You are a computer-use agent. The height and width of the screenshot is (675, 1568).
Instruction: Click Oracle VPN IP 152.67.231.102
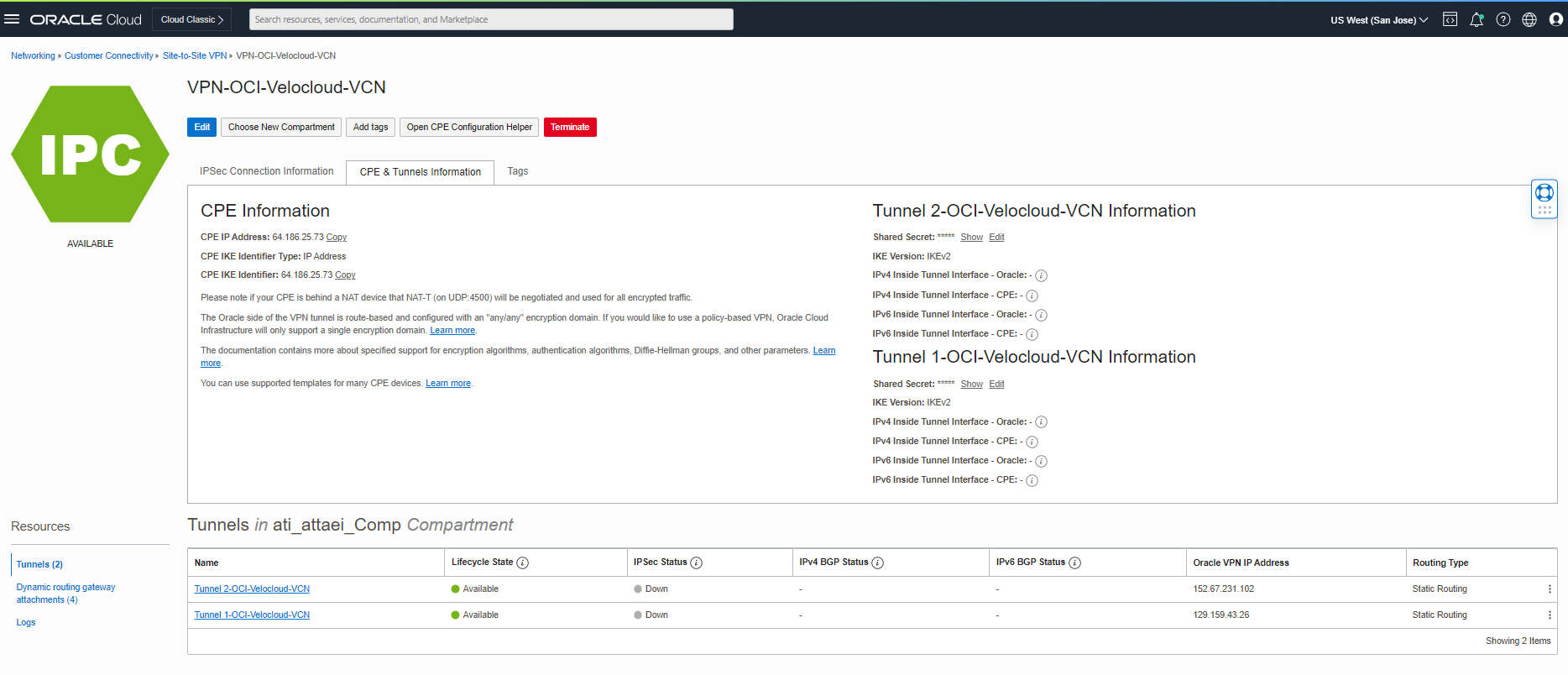(1223, 589)
